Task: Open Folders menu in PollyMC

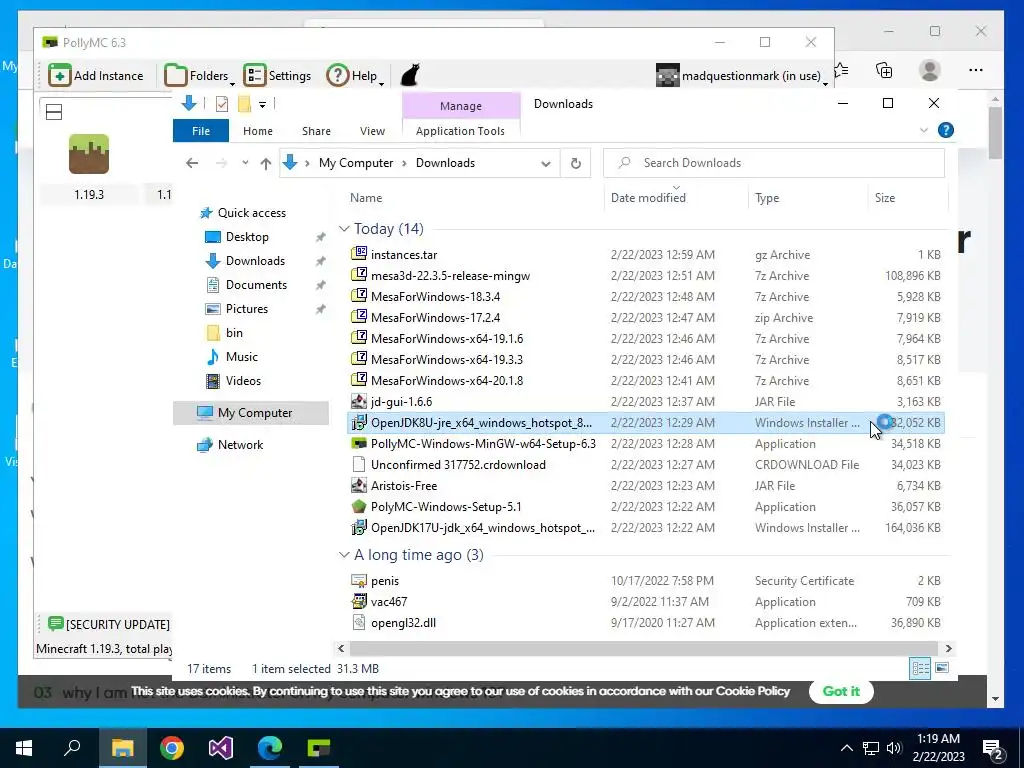Action: pyautogui.click(x=199, y=76)
